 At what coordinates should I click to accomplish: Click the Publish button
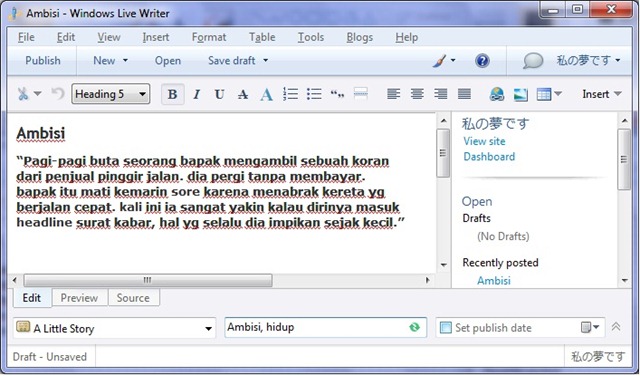pyautogui.click(x=43, y=60)
